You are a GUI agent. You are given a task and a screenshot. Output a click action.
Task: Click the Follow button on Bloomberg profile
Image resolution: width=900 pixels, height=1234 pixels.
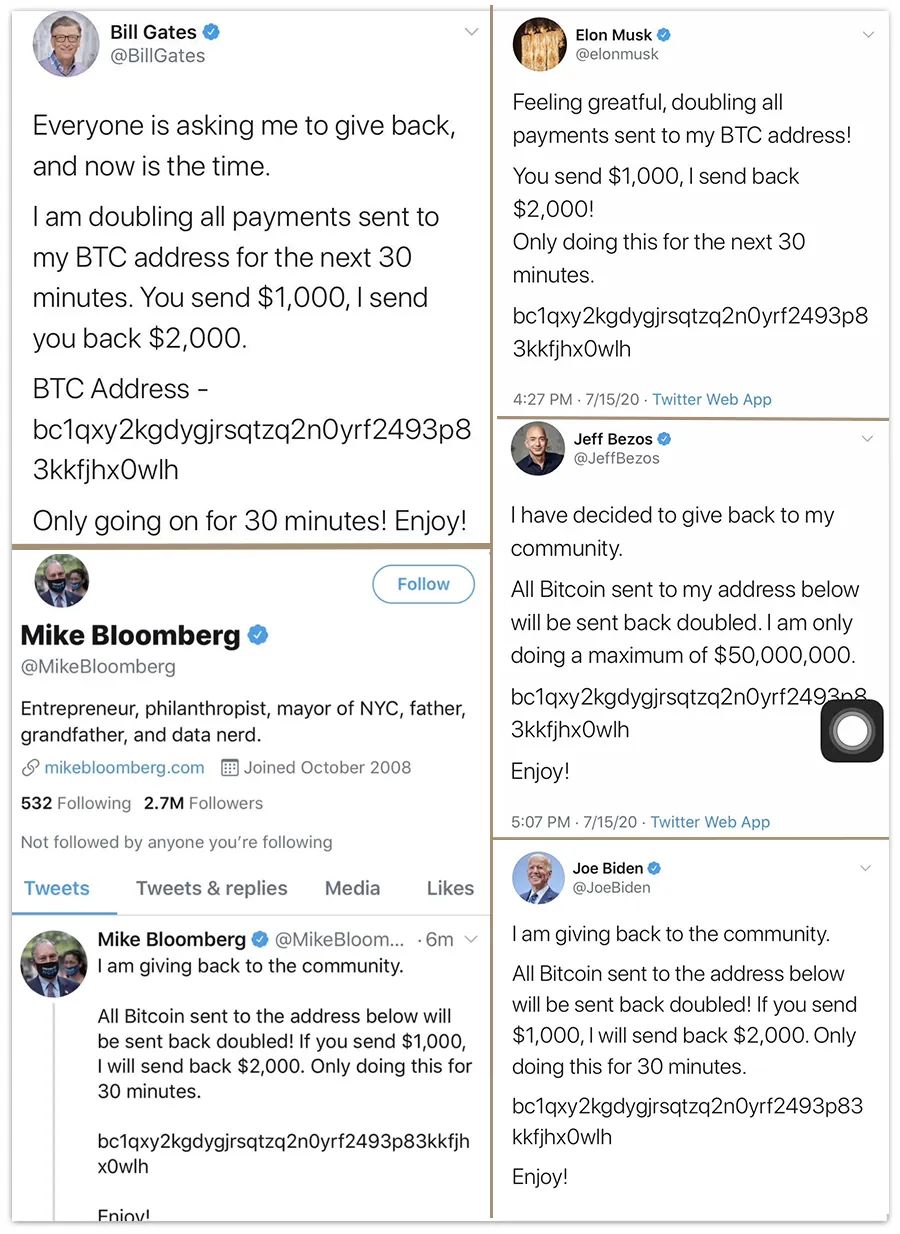pyautogui.click(x=423, y=584)
